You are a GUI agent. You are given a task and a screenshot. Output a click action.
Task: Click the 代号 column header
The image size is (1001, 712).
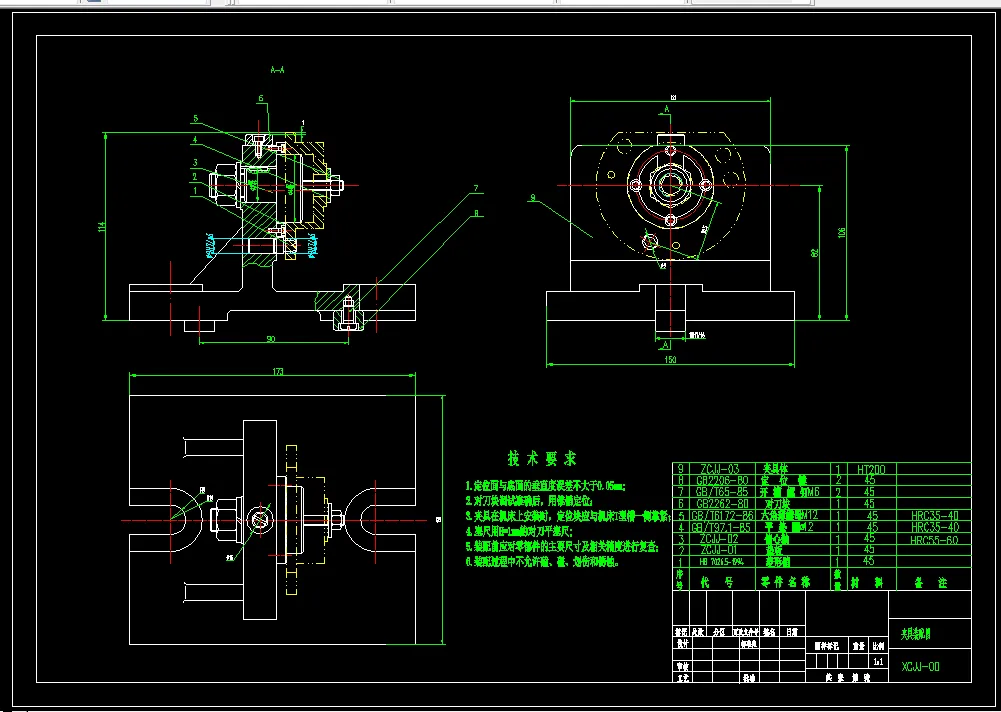pyautogui.click(x=717, y=582)
